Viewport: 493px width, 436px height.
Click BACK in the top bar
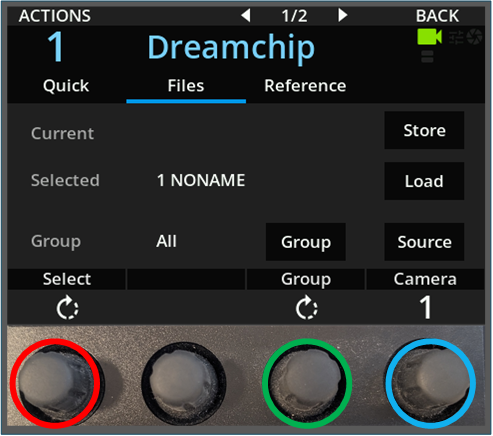tap(437, 16)
